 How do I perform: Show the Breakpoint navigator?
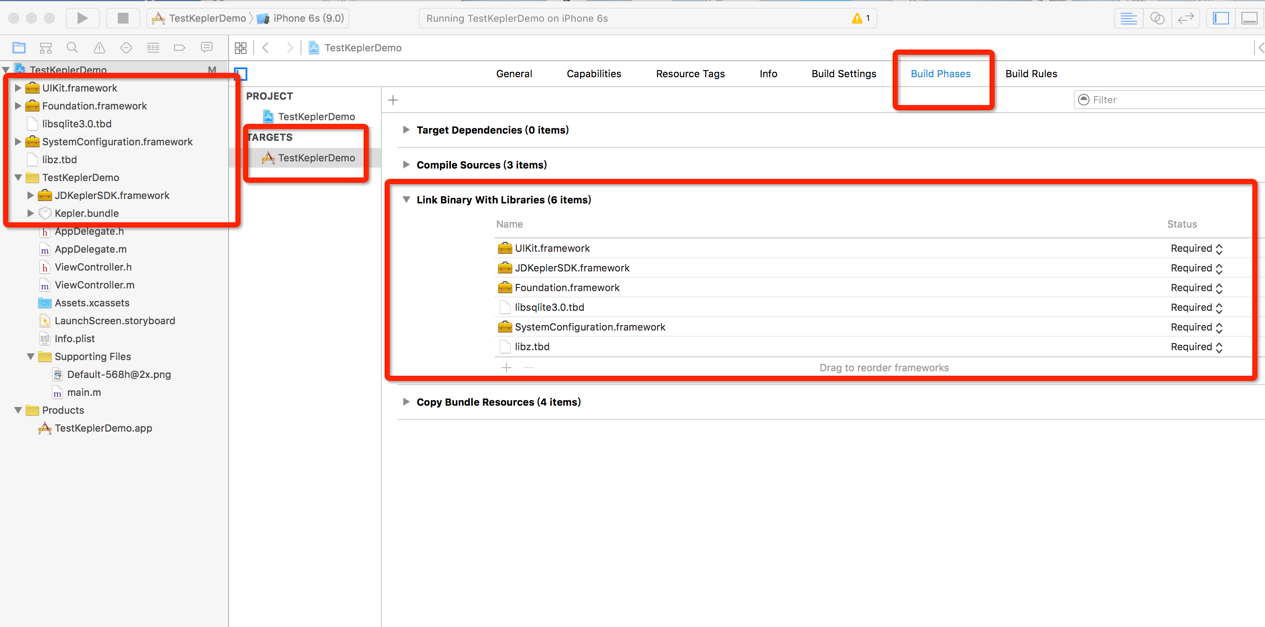click(180, 48)
